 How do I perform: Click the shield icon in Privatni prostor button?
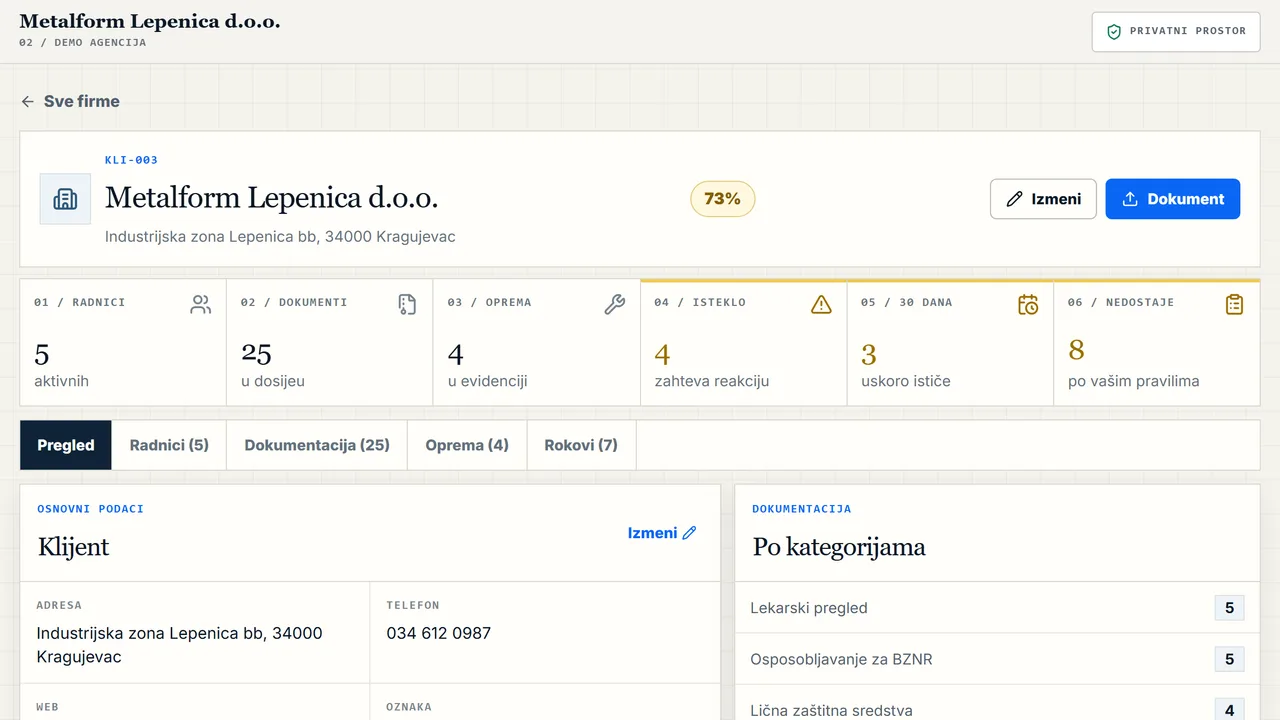(x=1114, y=31)
